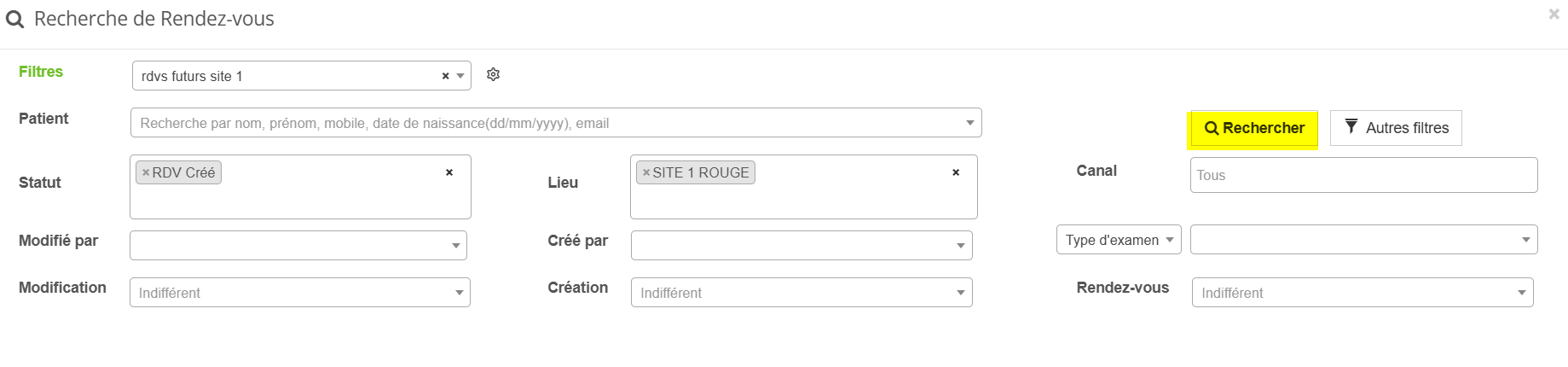The width and height of the screenshot is (1568, 367).
Task: Open Autres filtres options
Action: [x=1396, y=128]
